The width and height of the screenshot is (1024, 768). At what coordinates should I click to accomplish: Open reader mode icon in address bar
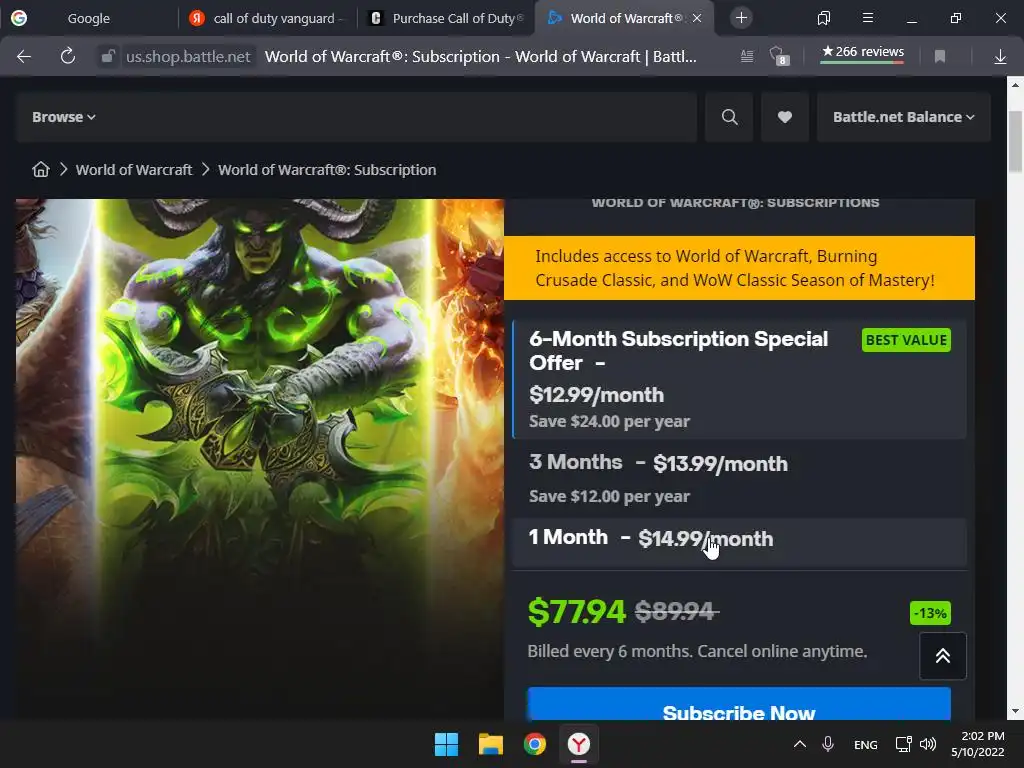pos(747,57)
